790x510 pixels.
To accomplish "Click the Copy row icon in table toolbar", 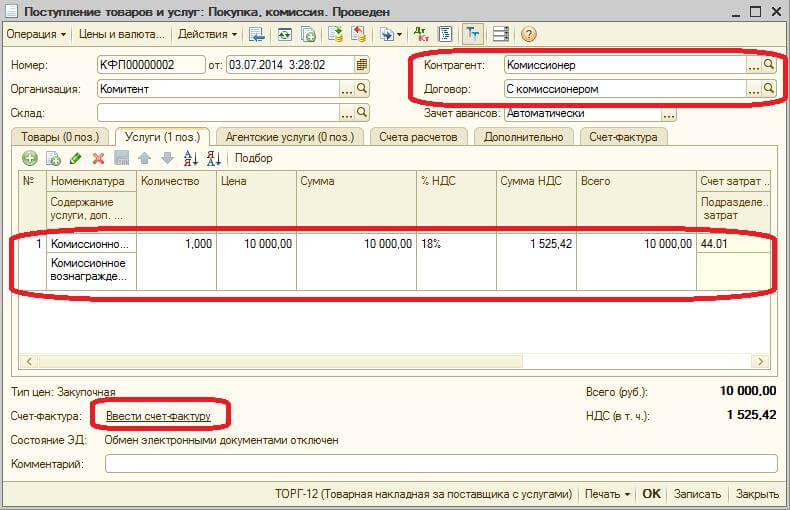I will click(x=53, y=158).
